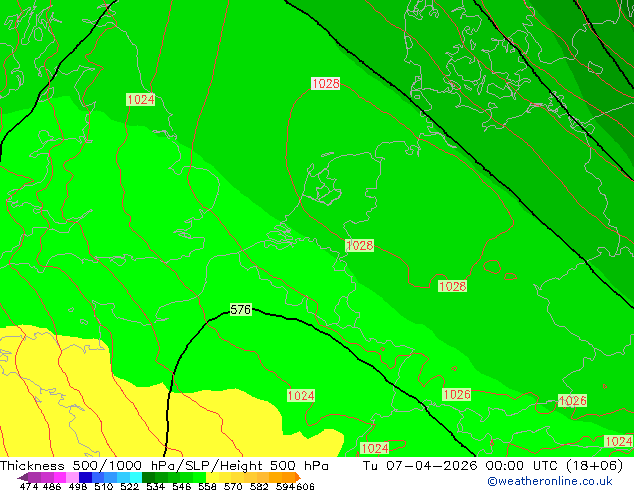Pick the magenta legend swatch above 486

59,477
